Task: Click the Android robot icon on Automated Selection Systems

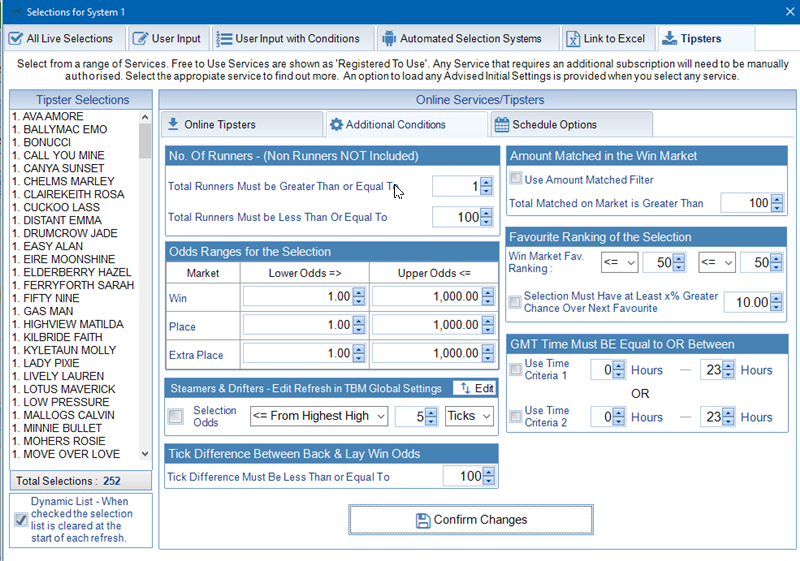Action: [x=389, y=39]
